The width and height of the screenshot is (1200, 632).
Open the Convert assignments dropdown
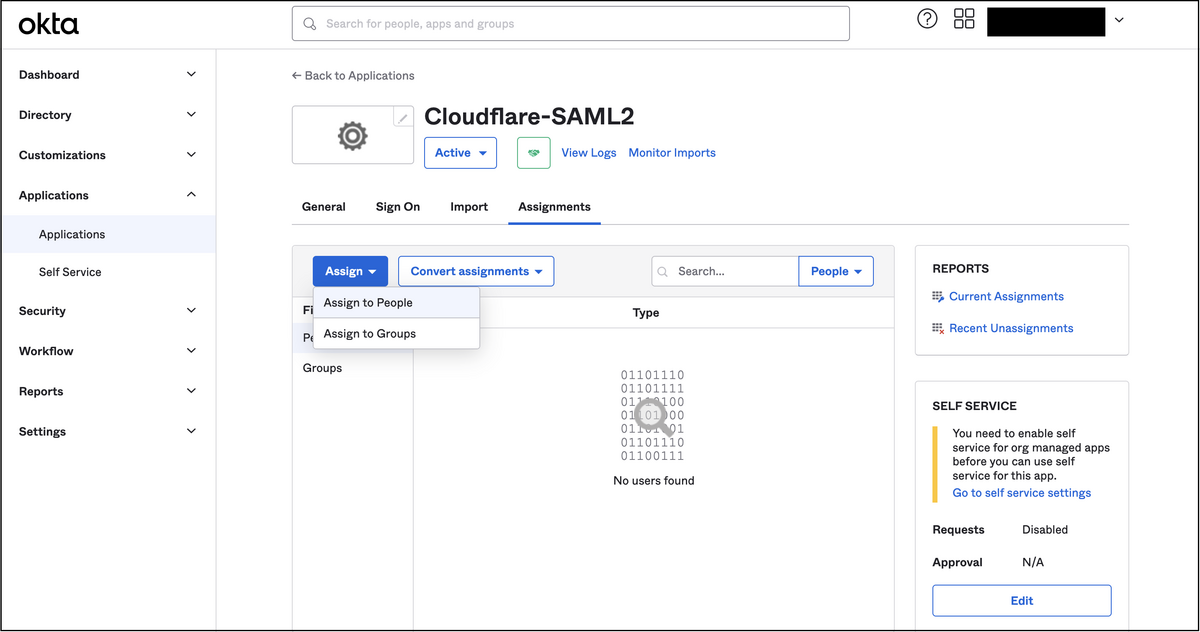(x=475, y=271)
